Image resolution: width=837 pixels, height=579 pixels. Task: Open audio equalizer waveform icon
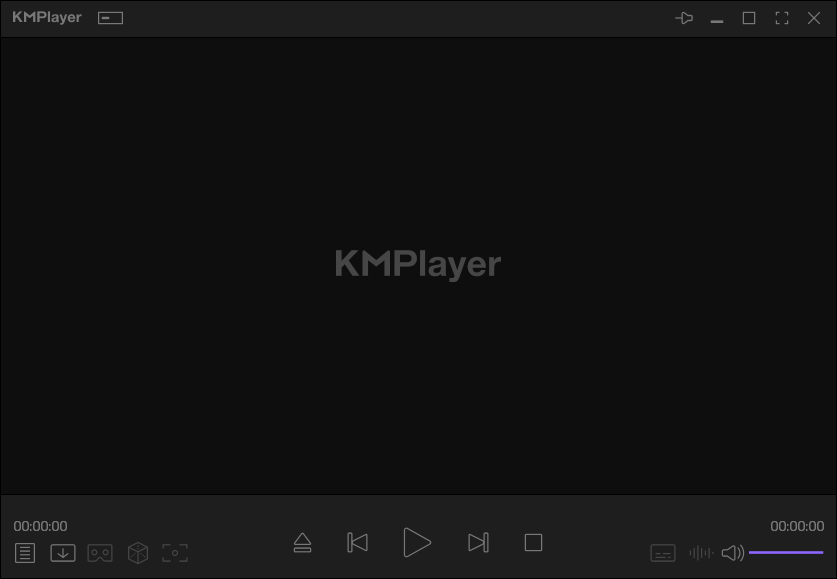pyautogui.click(x=701, y=553)
